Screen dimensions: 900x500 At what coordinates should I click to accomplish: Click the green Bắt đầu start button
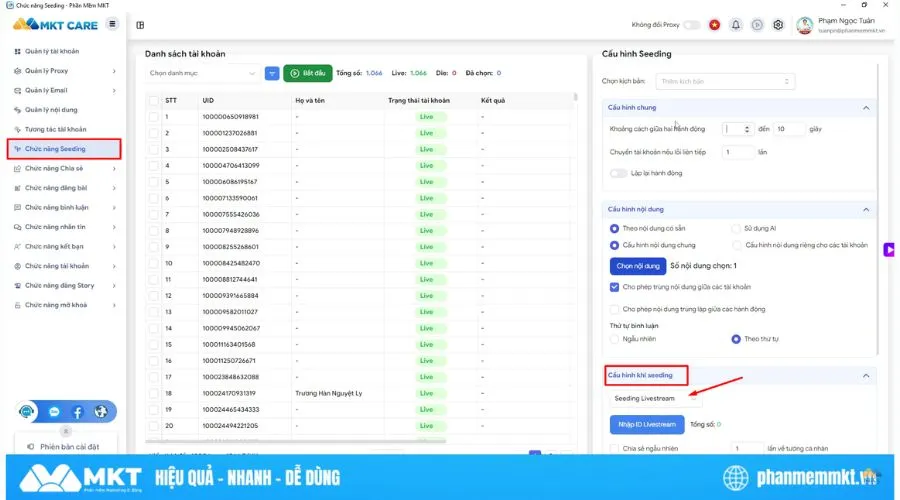pos(308,73)
